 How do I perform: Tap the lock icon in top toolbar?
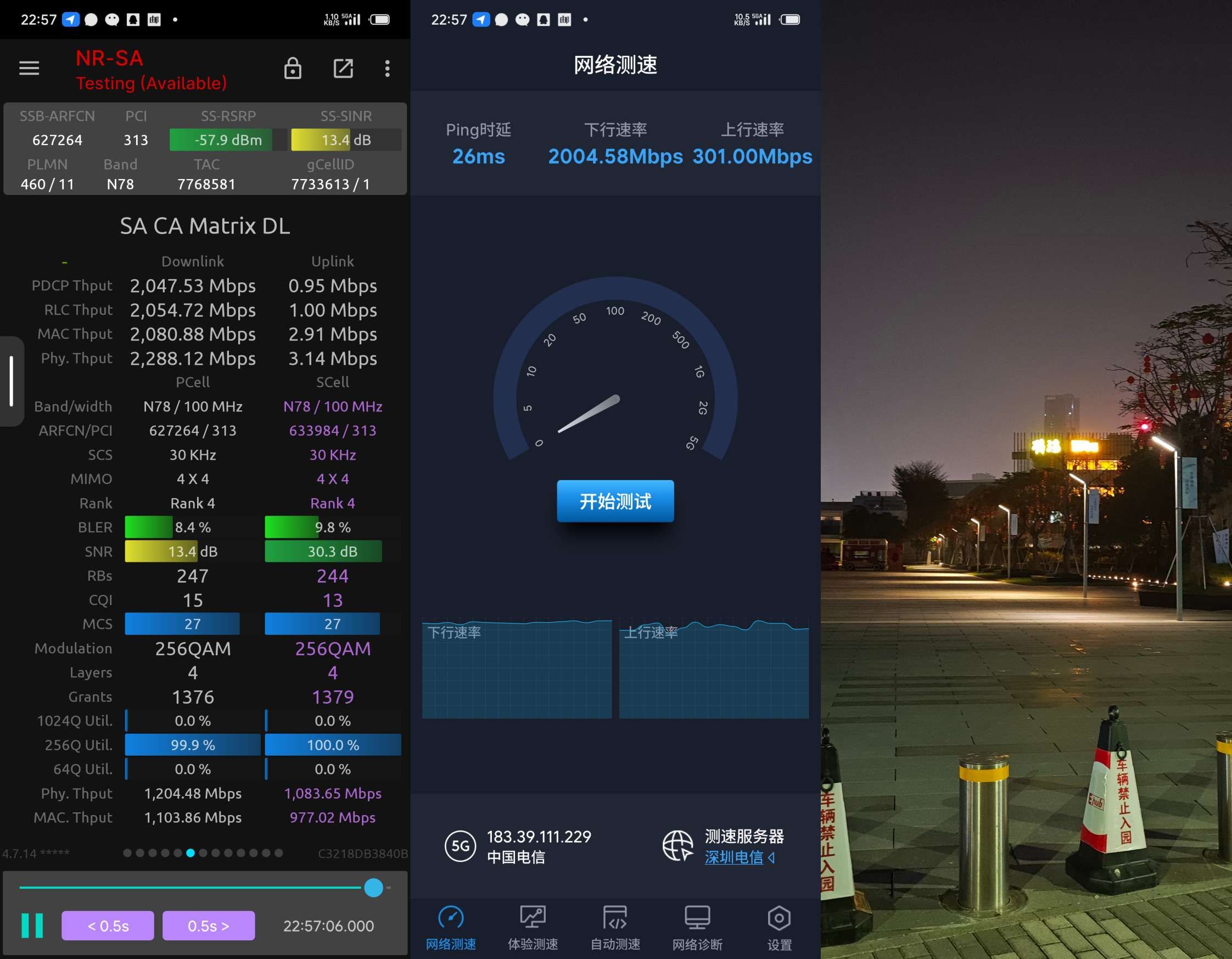(292, 68)
